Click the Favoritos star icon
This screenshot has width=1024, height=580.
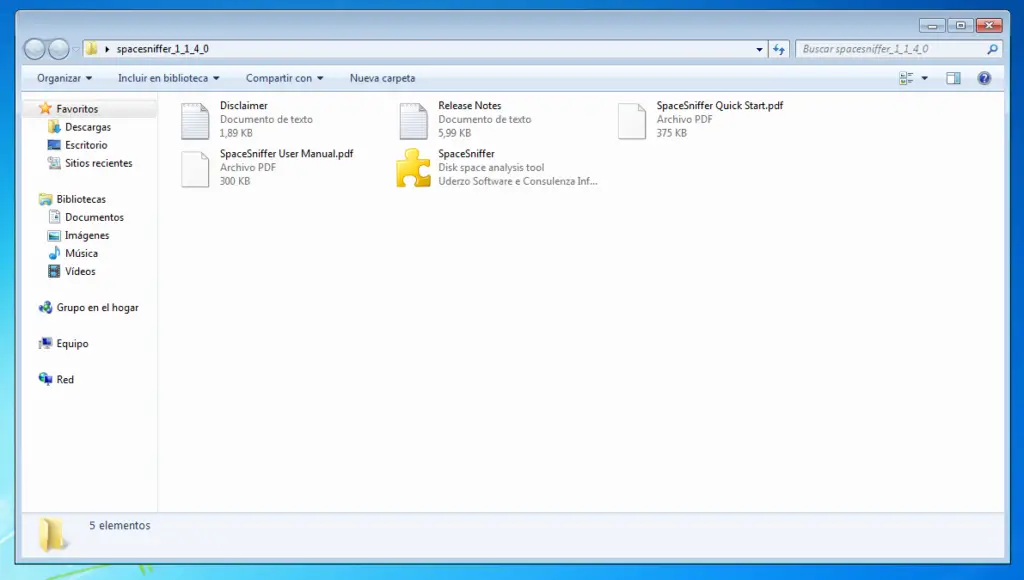click(x=45, y=108)
